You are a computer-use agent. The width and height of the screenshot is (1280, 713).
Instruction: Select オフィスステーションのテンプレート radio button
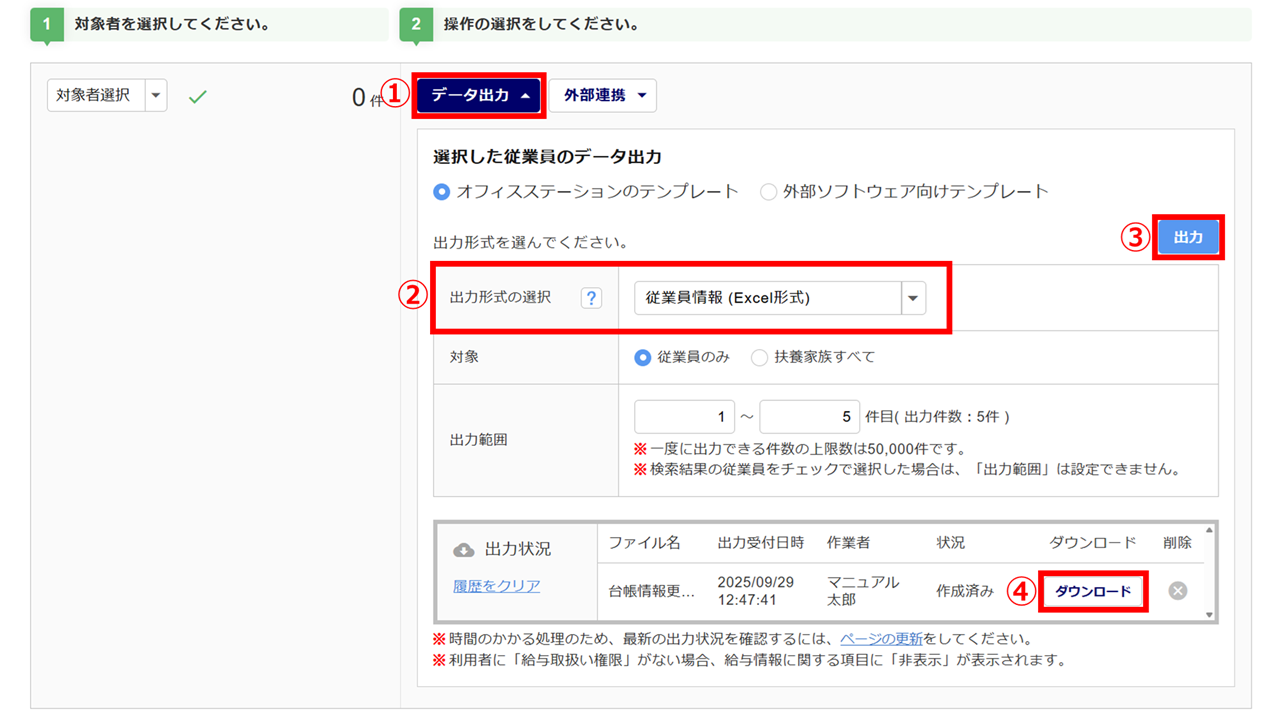442,192
